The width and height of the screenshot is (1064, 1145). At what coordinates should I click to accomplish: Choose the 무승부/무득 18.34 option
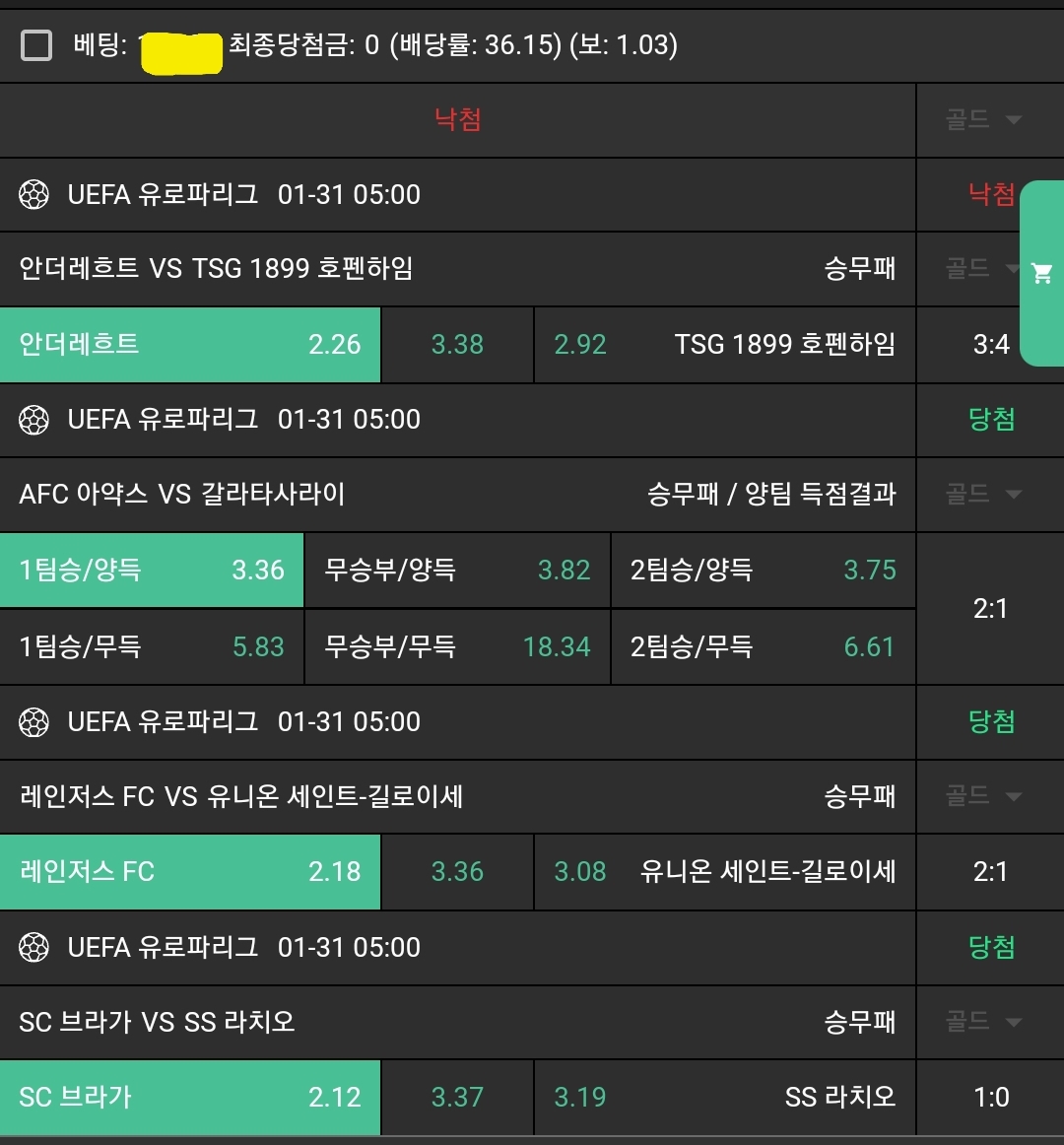[457, 647]
